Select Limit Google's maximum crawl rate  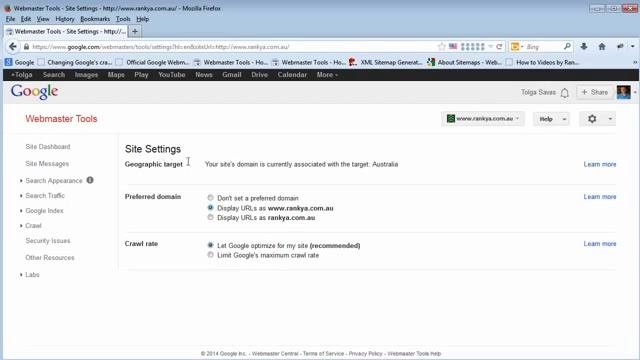point(210,255)
